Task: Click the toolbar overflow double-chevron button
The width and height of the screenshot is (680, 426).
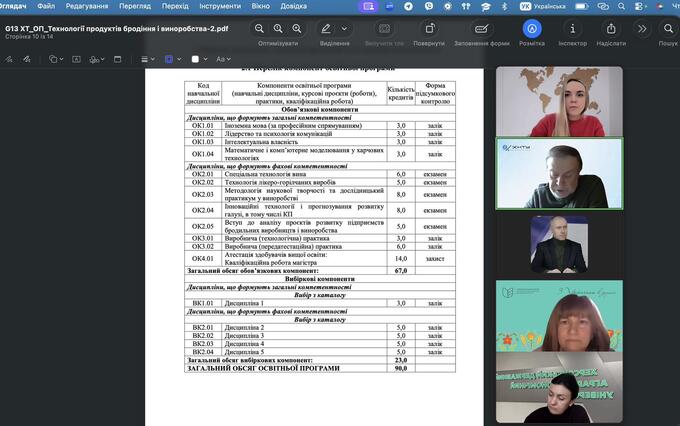Action: pyautogui.click(x=641, y=29)
